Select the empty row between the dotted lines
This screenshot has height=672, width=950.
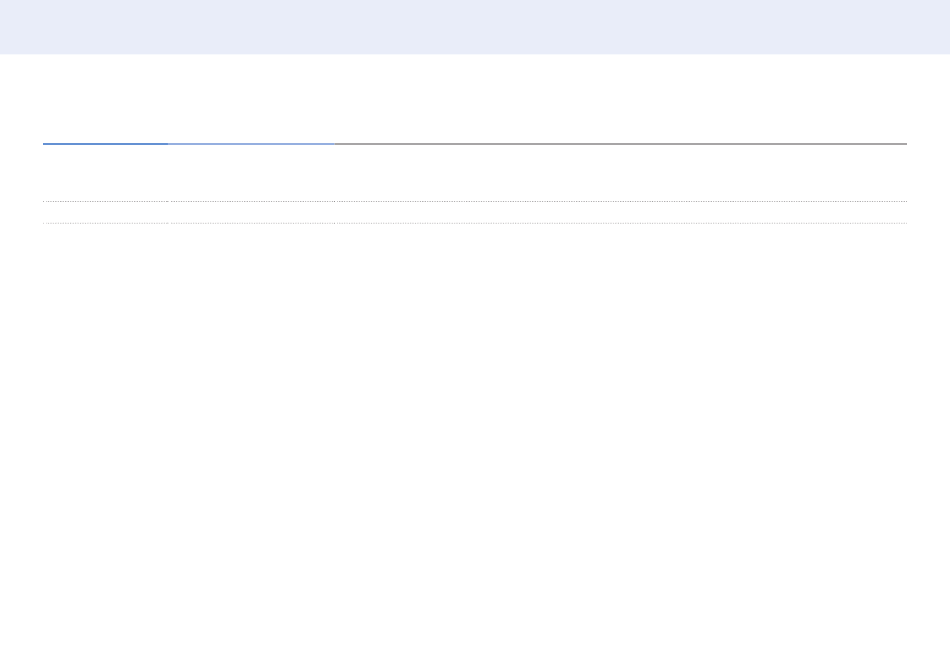[x=475, y=213]
